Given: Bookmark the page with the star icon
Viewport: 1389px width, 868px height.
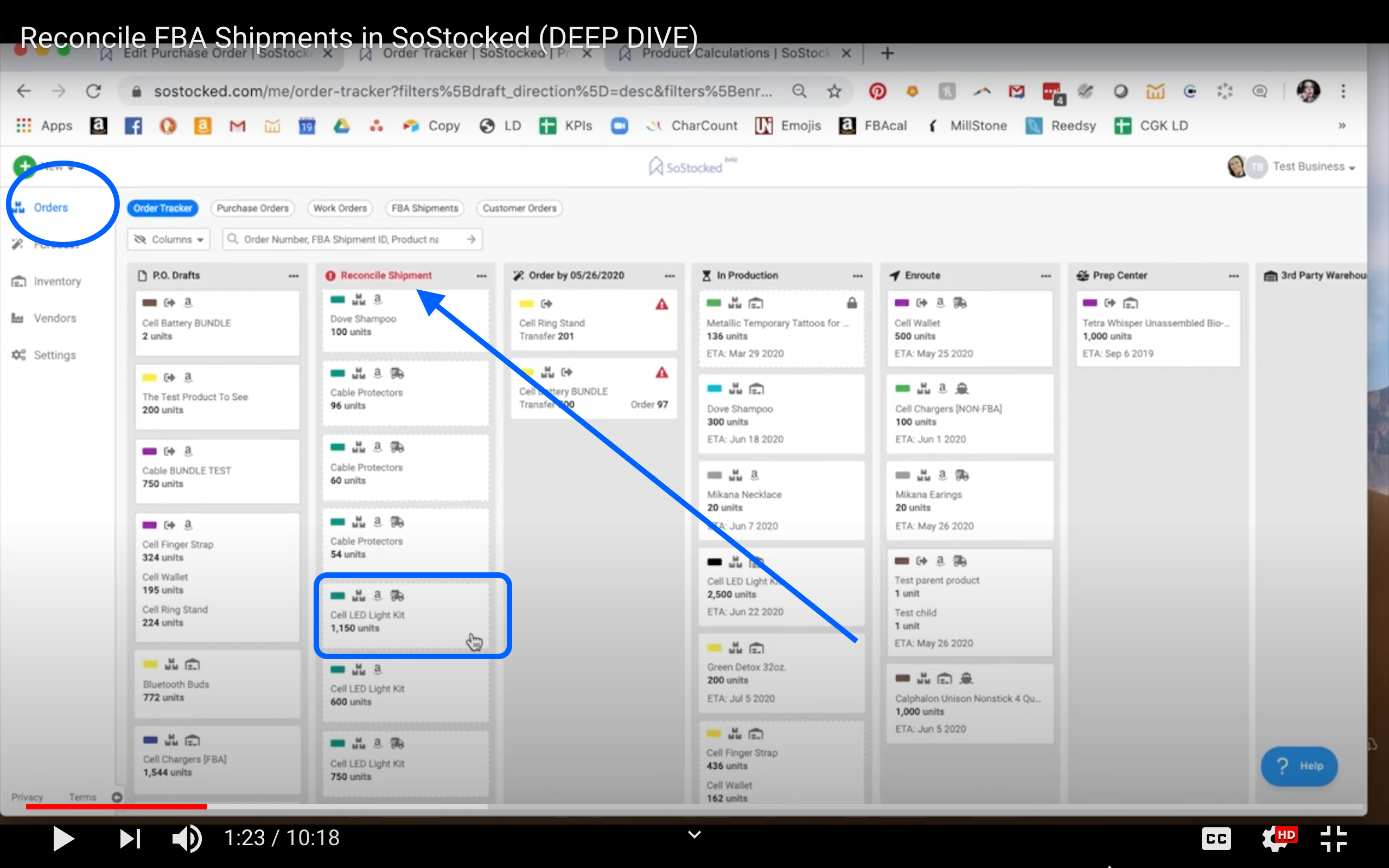Looking at the screenshot, I should [x=834, y=91].
